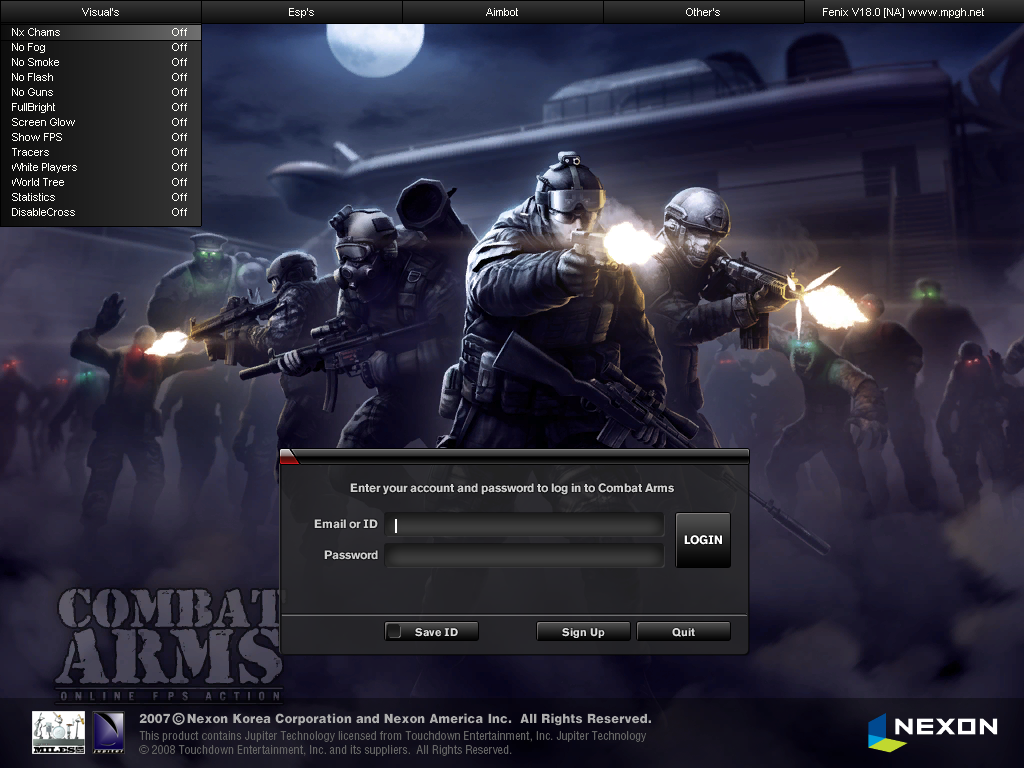Toggle DisableCross setting
Screen dimensions: 1024x768
point(101,212)
